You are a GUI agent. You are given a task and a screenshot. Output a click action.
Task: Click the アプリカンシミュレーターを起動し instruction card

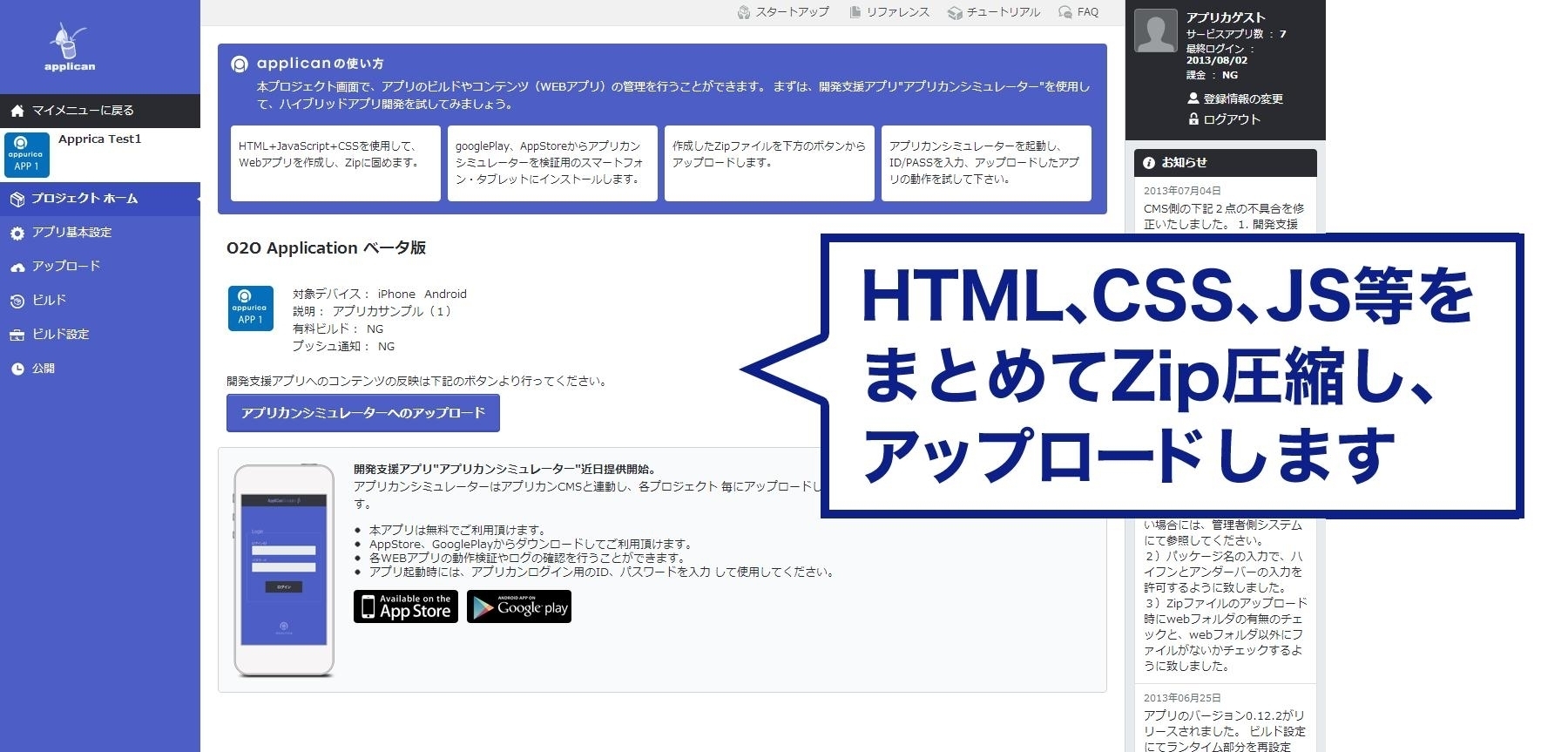[x=986, y=163]
